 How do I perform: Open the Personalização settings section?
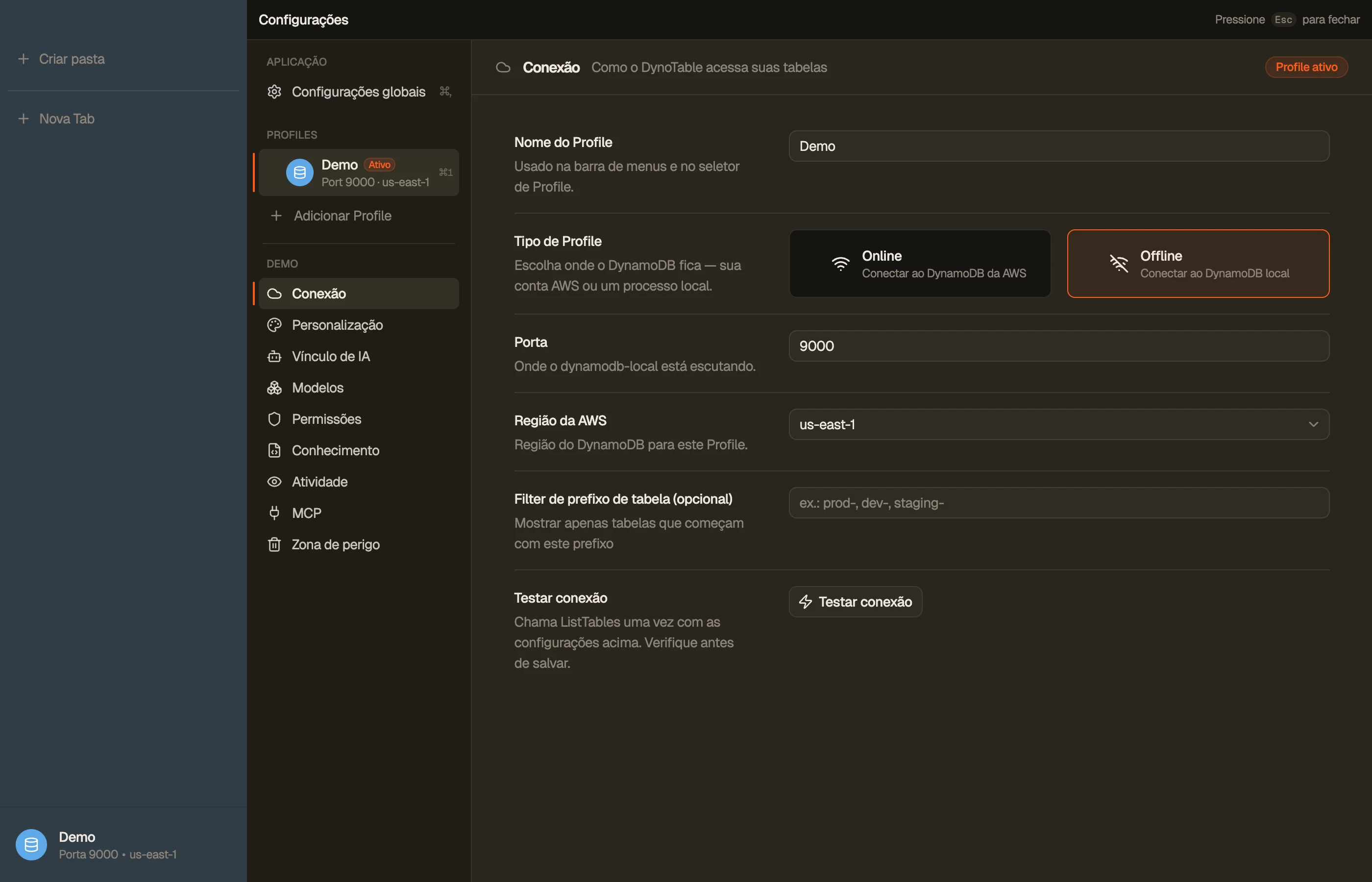pos(359,325)
